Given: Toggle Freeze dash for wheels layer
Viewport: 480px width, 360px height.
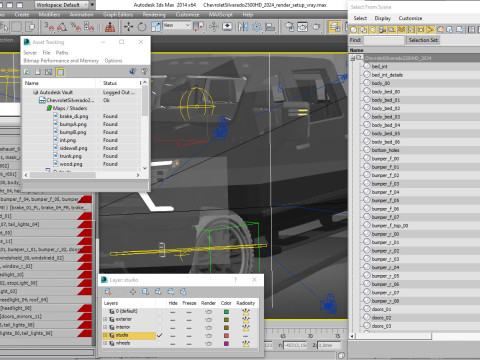Looking at the screenshot, I should click(189, 343).
